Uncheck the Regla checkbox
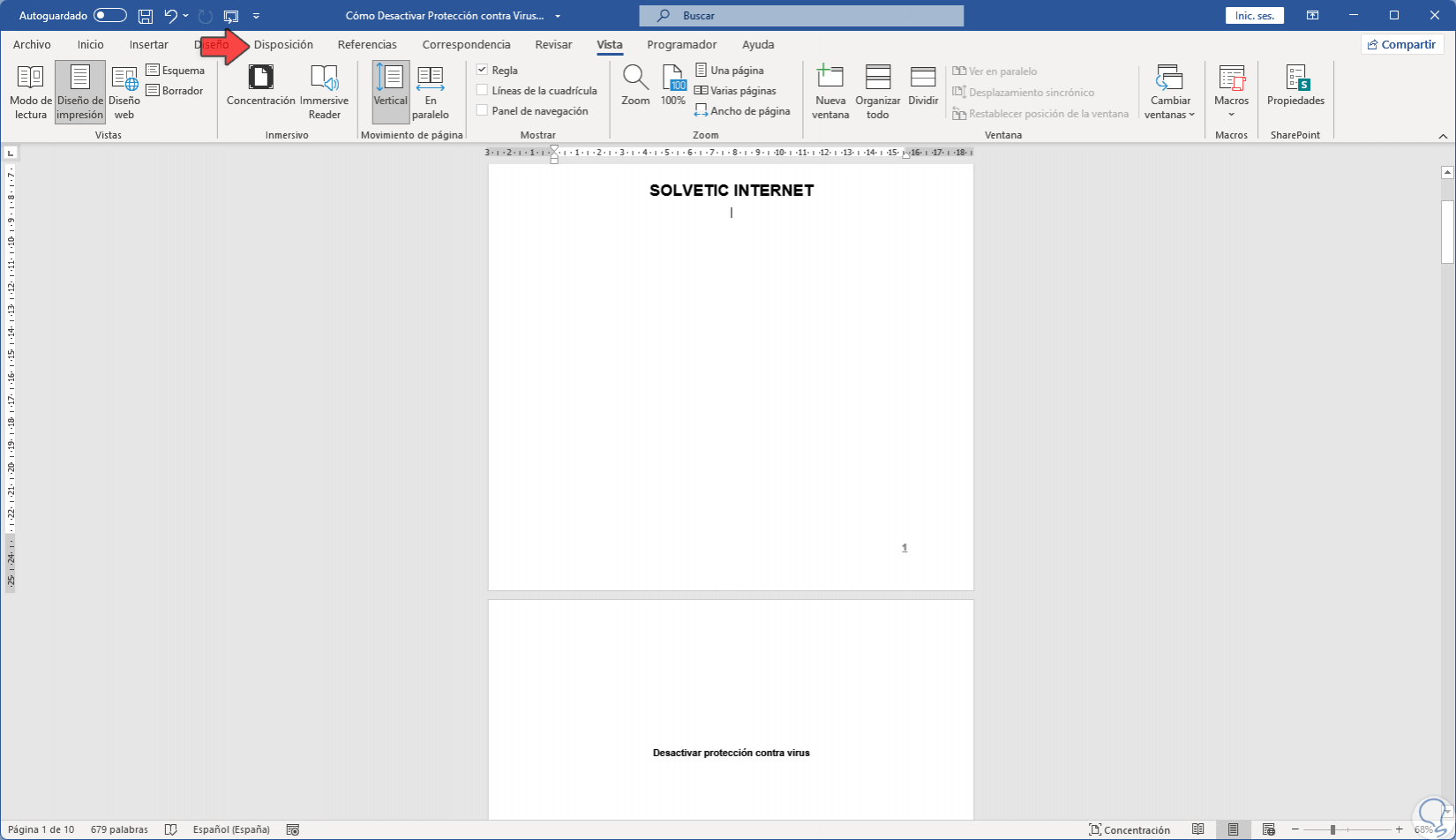The width and height of the screenshot is (1456, 840). tap(482, 70)
